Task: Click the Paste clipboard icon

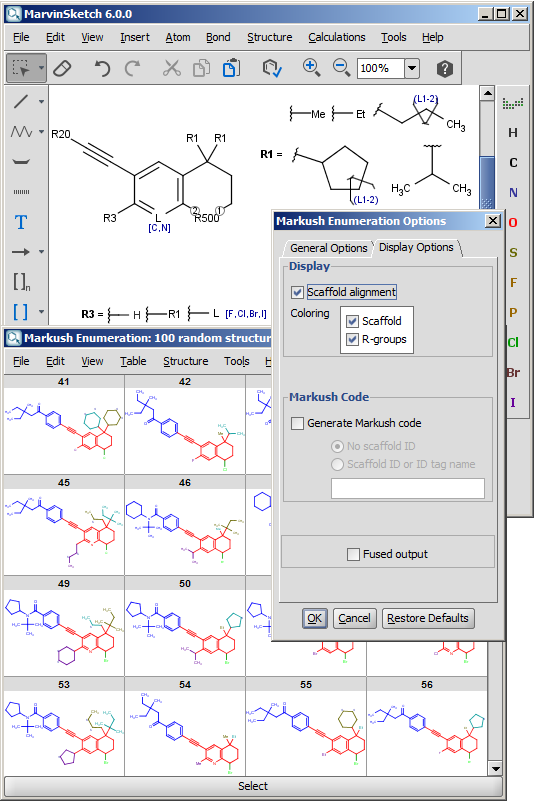Action: 231,68
